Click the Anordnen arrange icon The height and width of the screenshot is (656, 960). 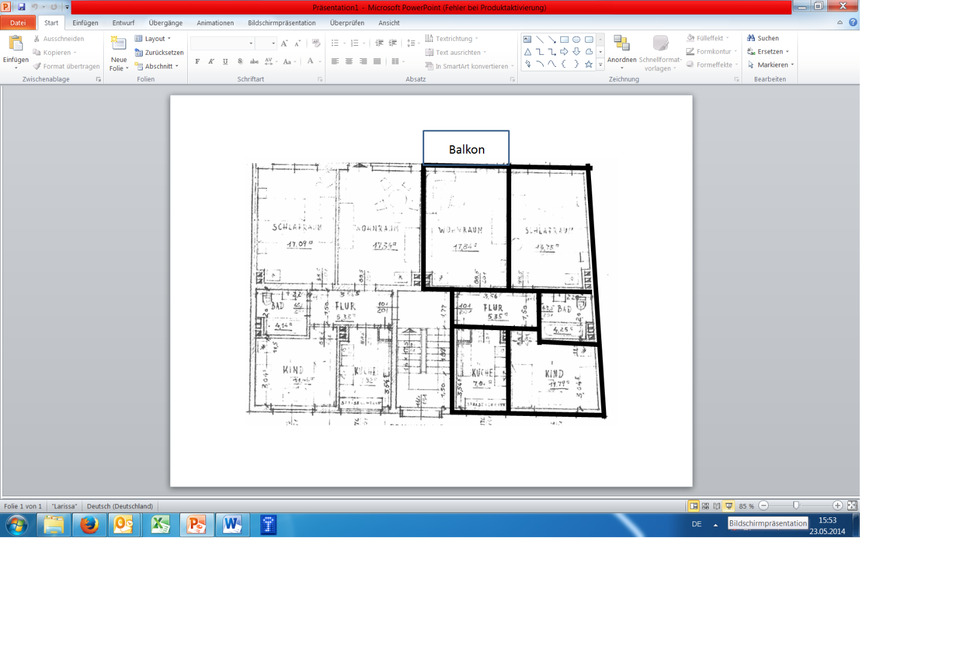click(x=621, y=43)
